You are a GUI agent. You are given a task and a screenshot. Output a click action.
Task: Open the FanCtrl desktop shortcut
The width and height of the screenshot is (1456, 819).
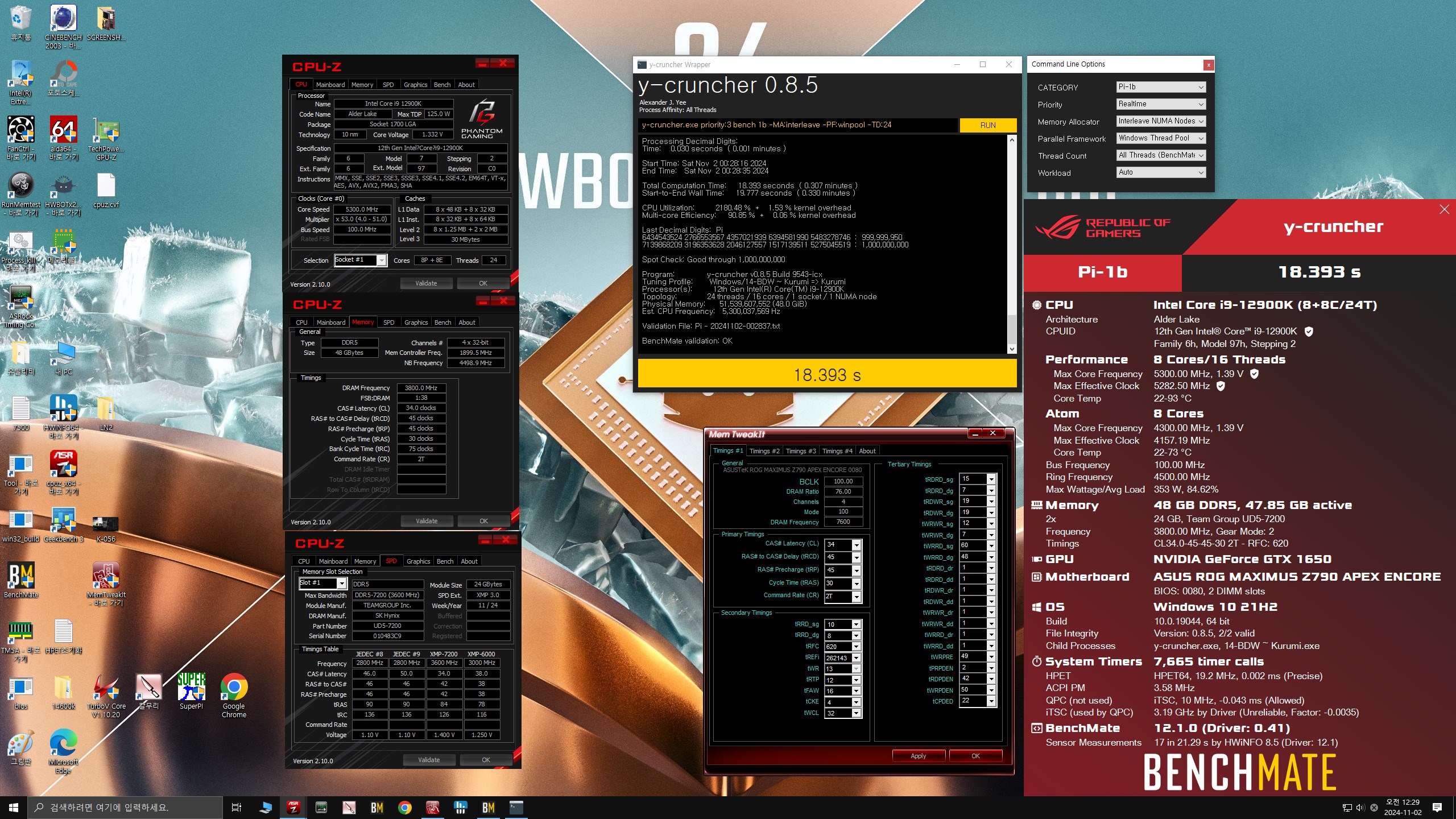coord(20,138)
